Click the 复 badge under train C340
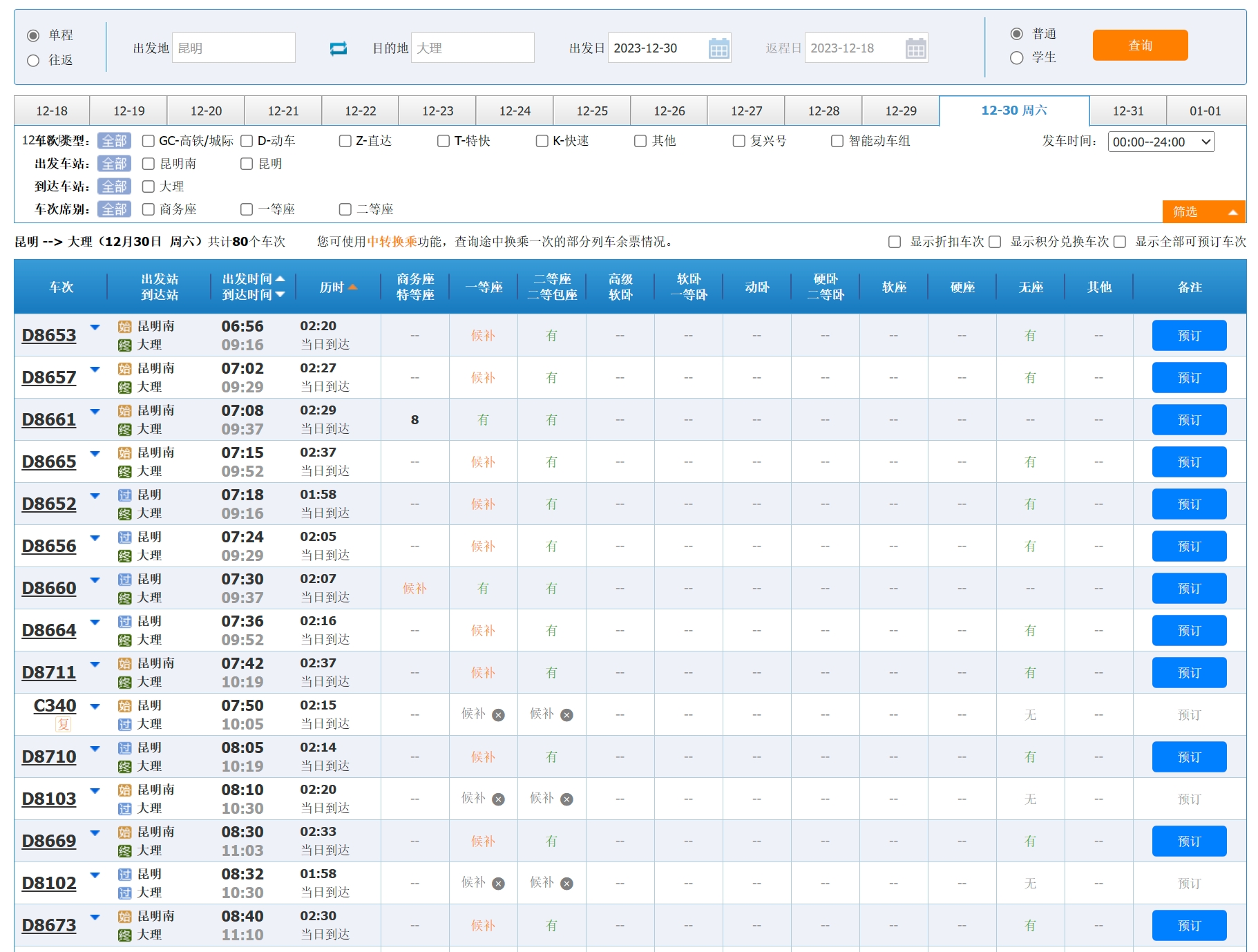Screen dimensions: 1258x952 click(x=64, y=724)
